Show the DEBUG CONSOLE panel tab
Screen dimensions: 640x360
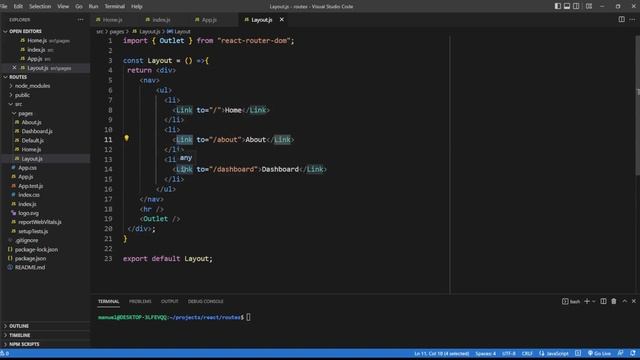[206, 301]
